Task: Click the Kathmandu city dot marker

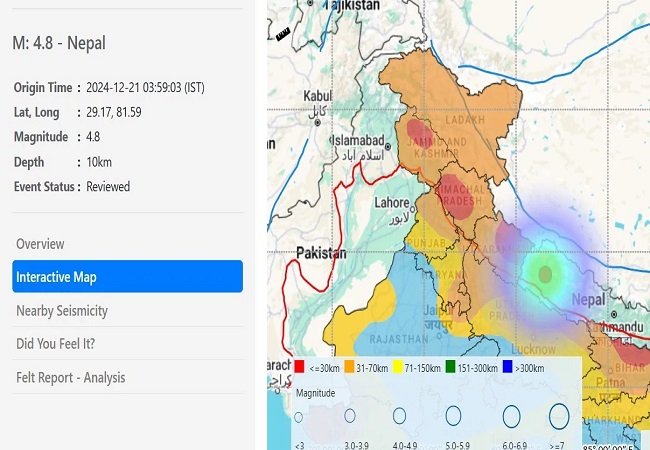Action: coord(614,314)
